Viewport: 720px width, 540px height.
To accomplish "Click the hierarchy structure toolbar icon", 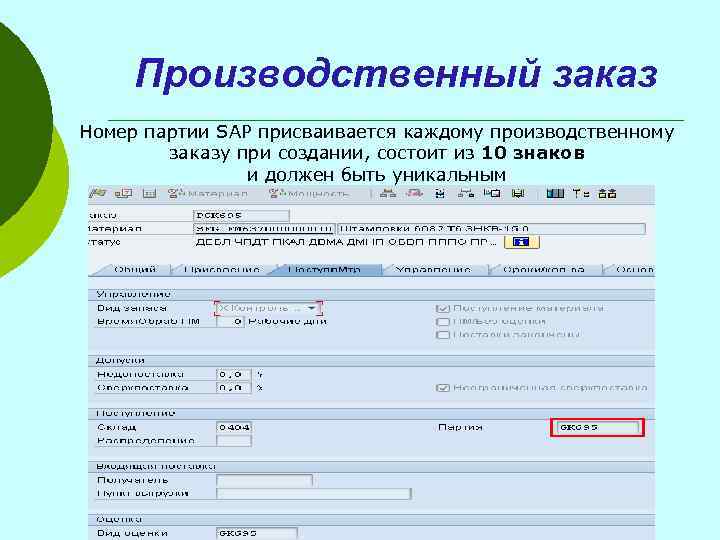I will click(x=466, y=193).
